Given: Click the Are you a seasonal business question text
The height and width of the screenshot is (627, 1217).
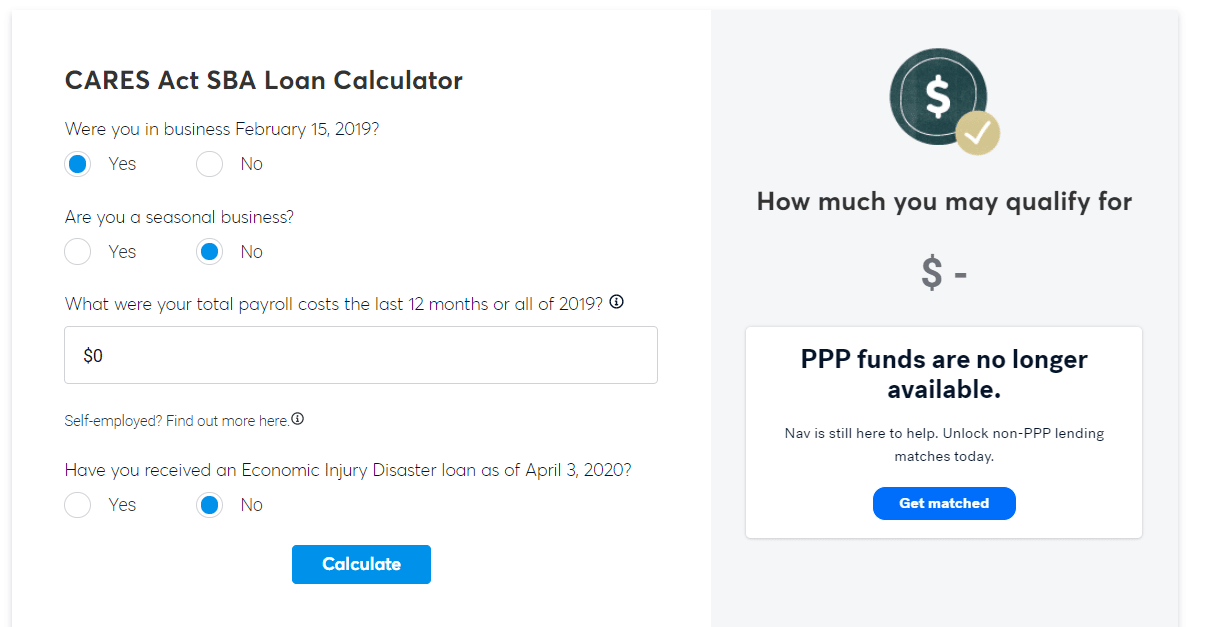Looking at the screenshot, I should (x=180, y=217).
